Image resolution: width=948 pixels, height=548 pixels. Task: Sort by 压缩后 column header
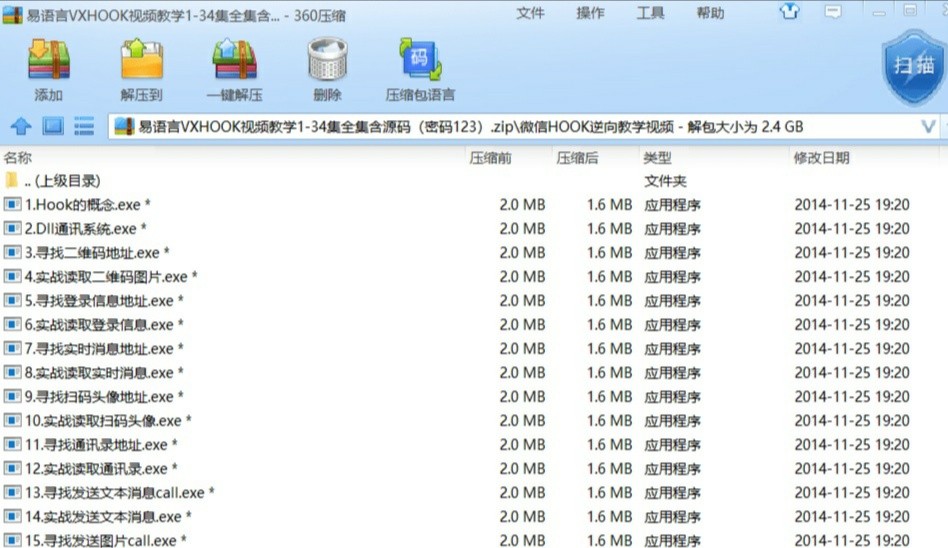(x=577, y=158)
